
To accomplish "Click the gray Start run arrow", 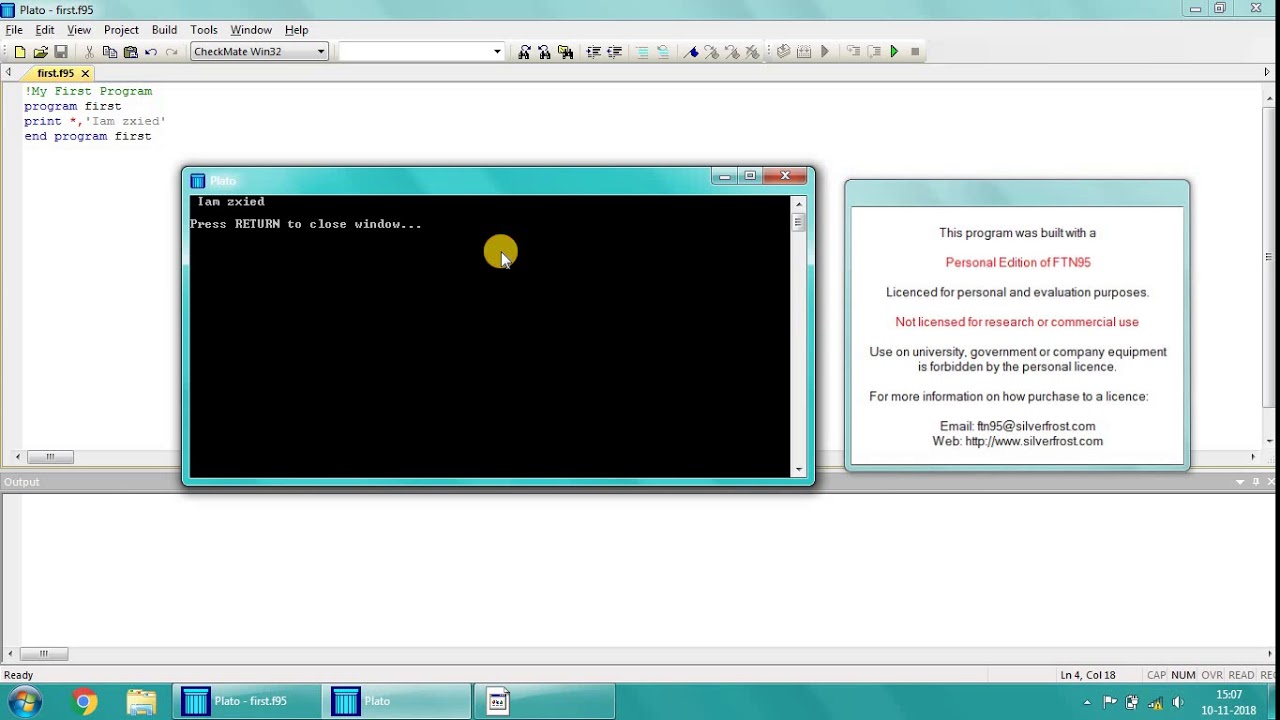I will 825,52.
